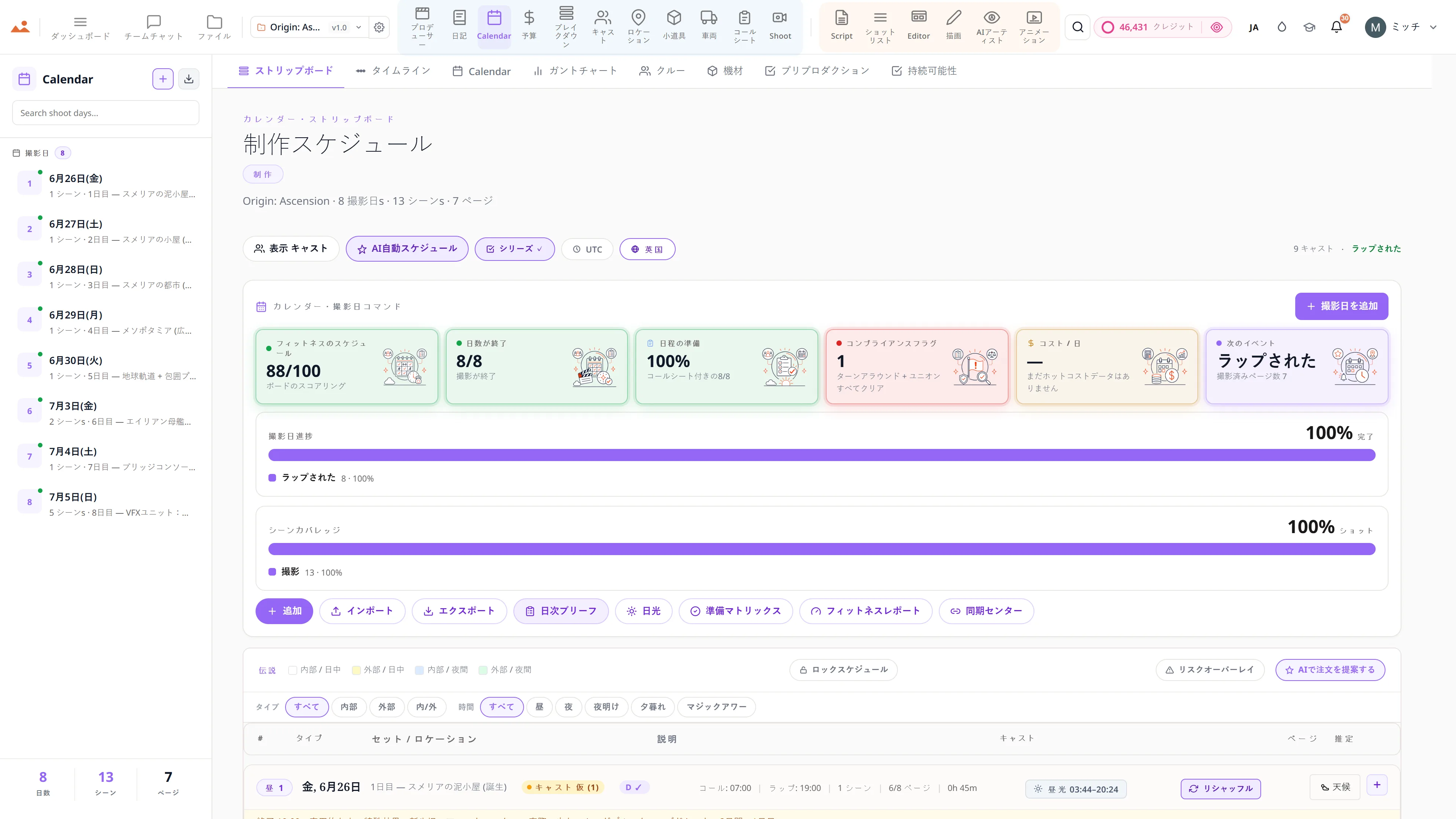
Task: Toggle 内部 / 日中 legend checkbox
Action: (292, 670)
